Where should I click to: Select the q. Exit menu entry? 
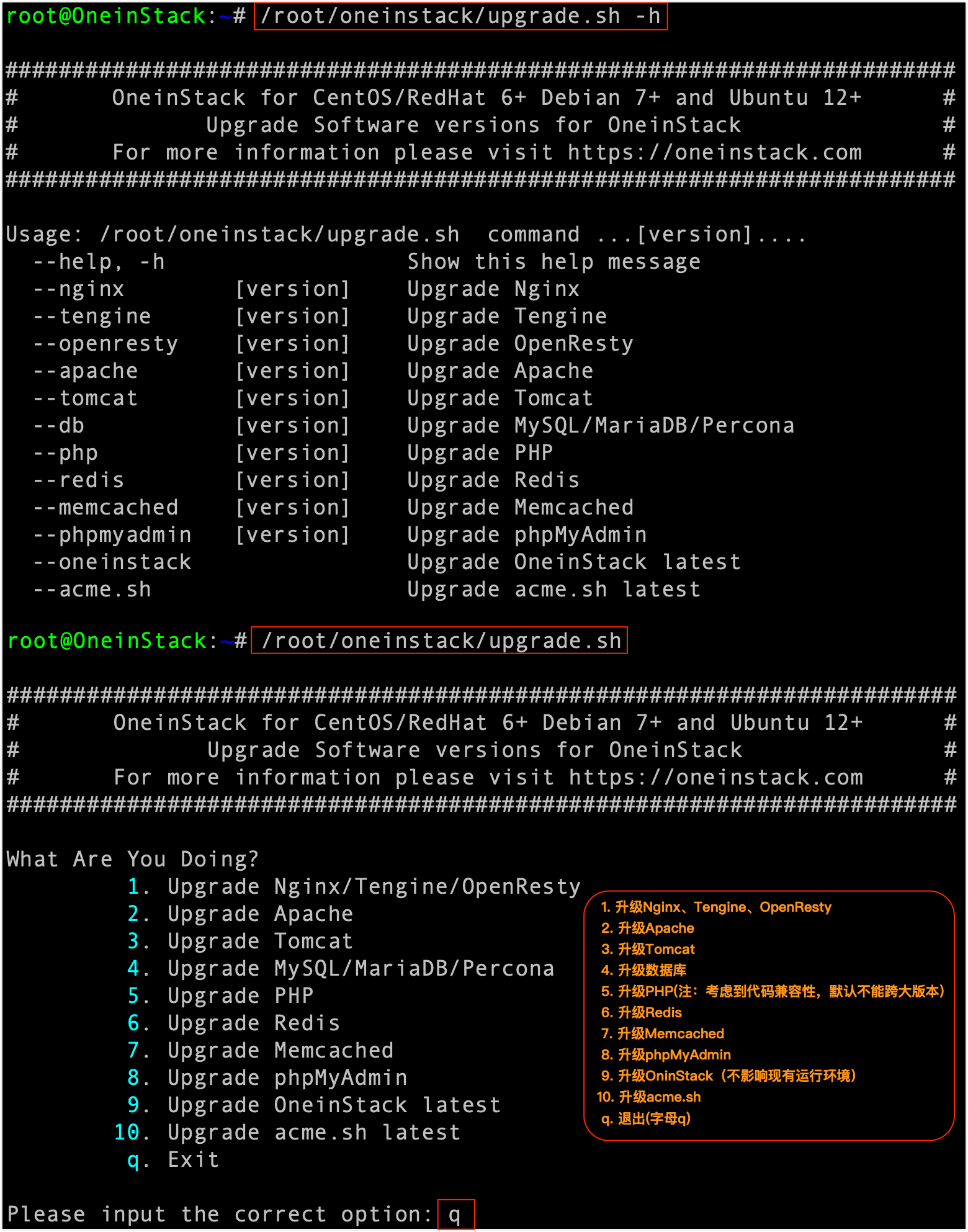(x=173, y=1159)
